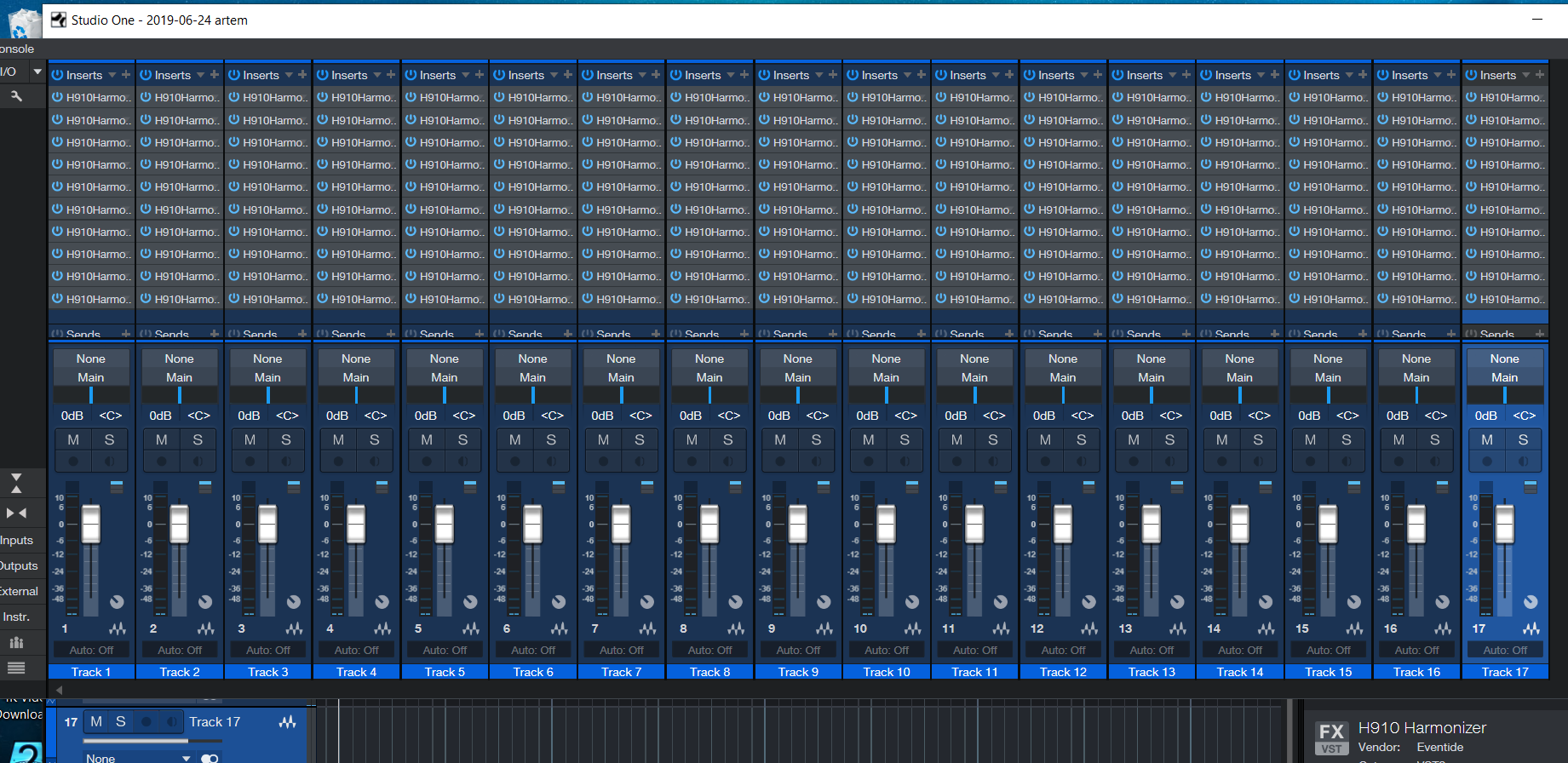Expand the I/O dropdown arrow in sidebar
The height and width of the screenshot is (763, 1568).
tap(37, 72)
